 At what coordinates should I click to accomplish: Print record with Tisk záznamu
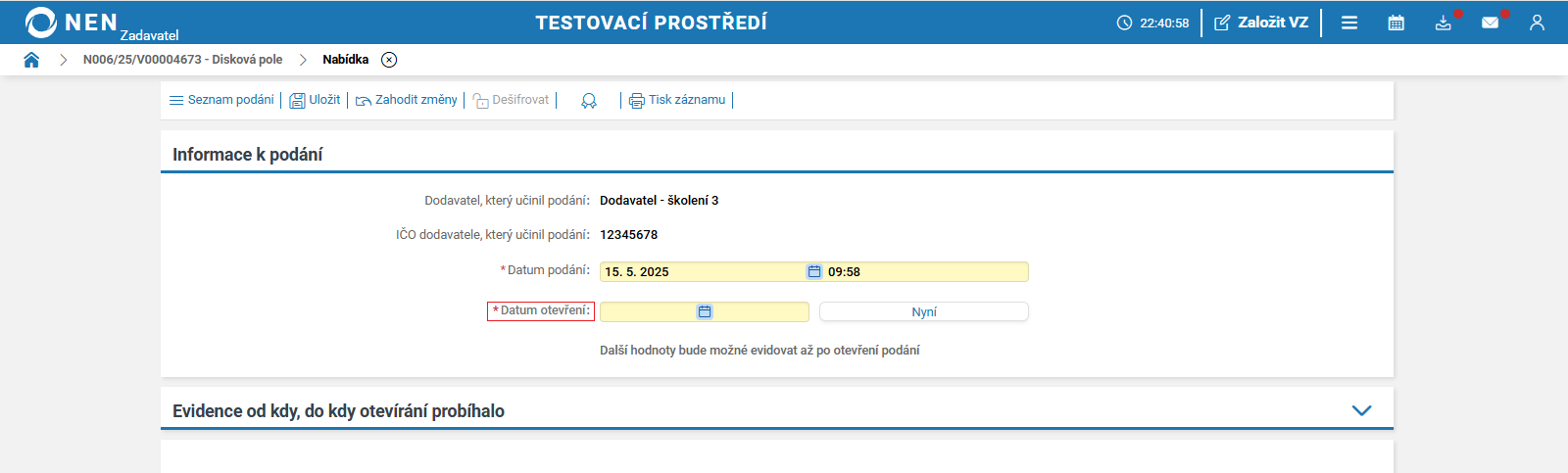click(677, 100)
